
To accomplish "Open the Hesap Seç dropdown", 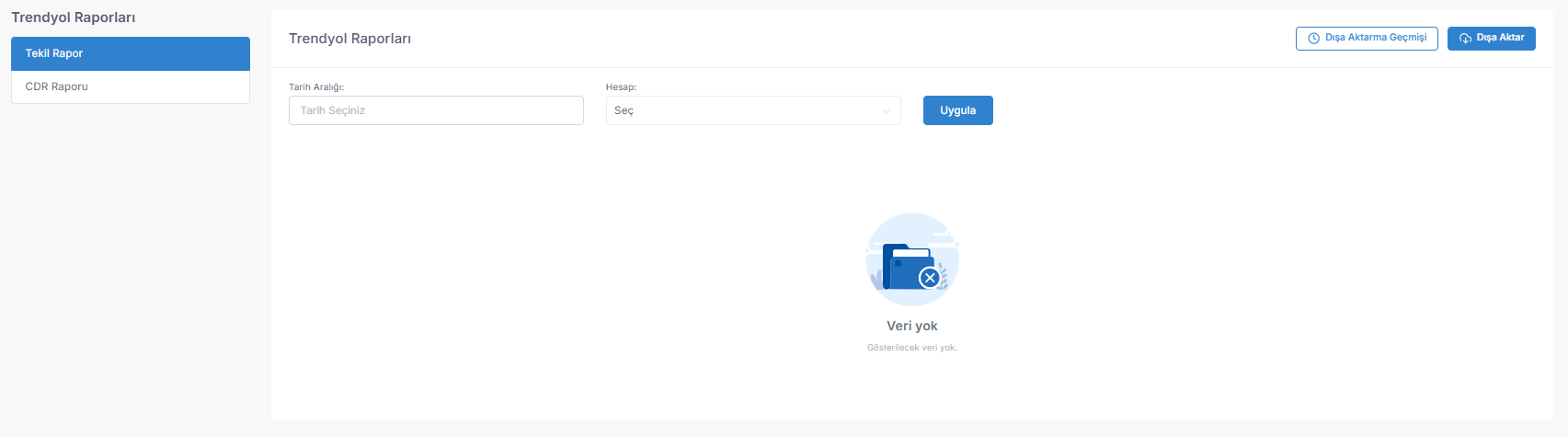I will 753,110.
